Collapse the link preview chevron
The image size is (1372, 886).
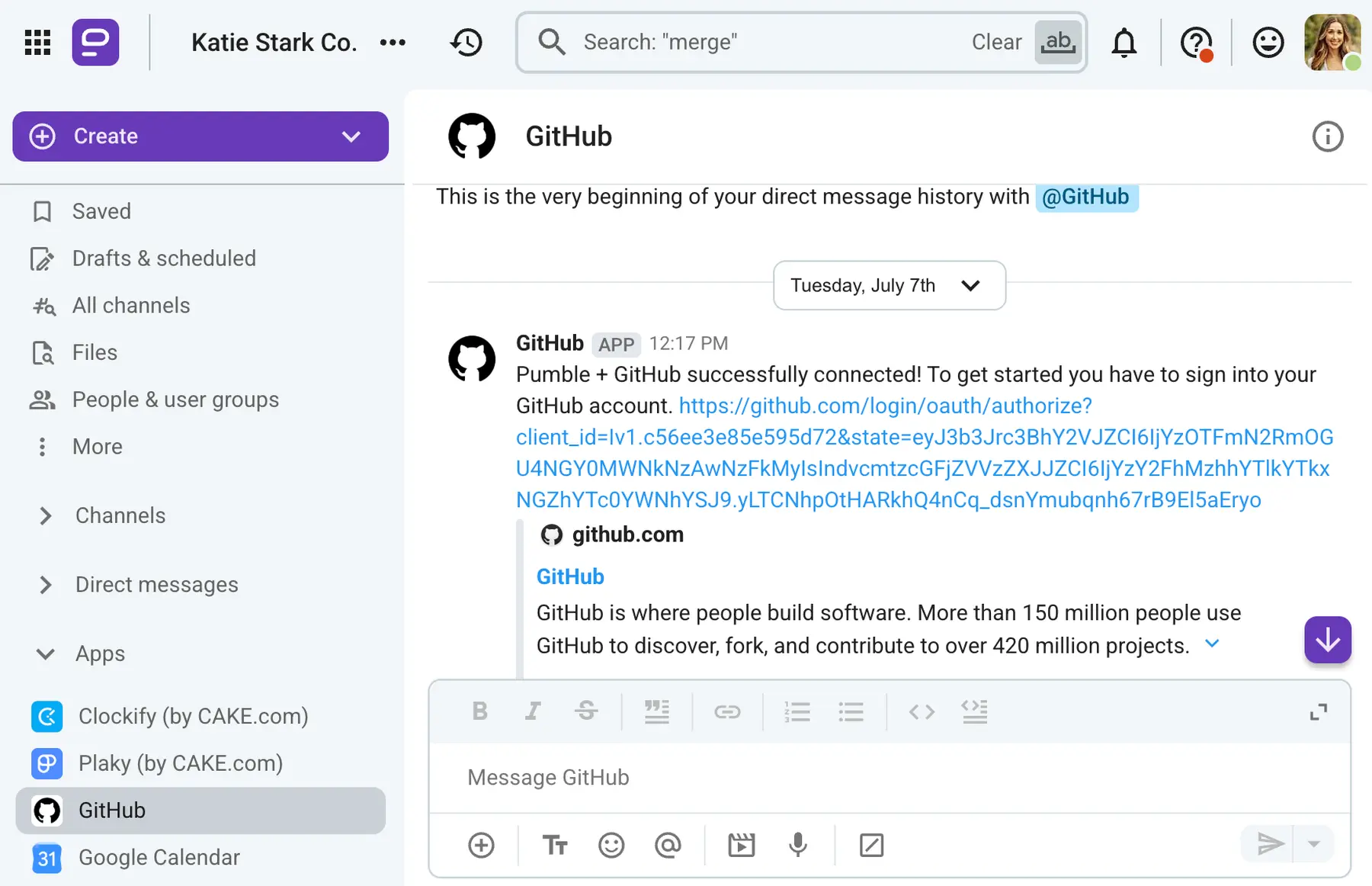coord(1212,644)
